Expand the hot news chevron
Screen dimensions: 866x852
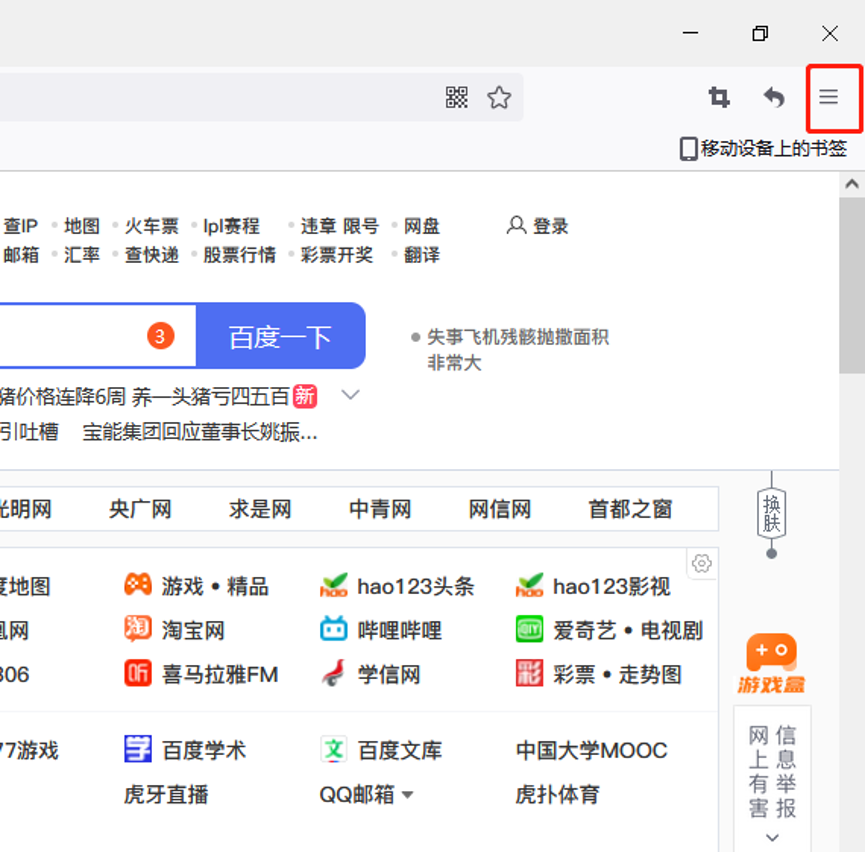(x=350, y=395)
